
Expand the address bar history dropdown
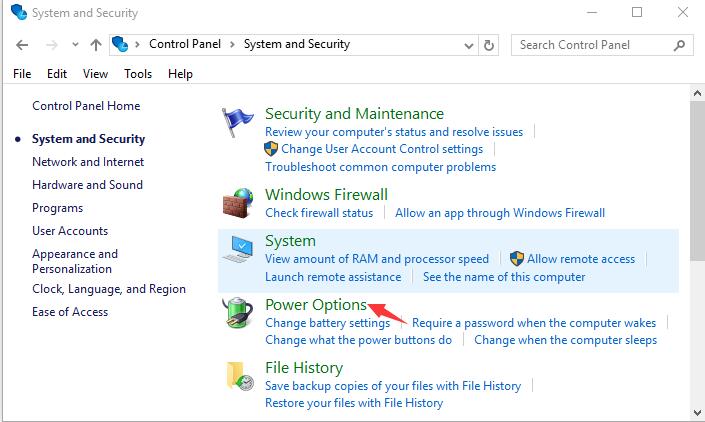point(469,45)
